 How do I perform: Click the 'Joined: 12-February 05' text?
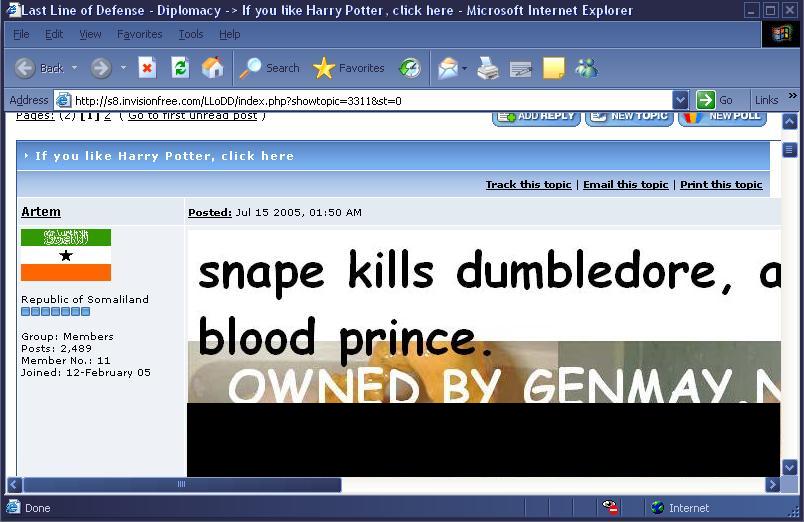pyautogui.click(x=86, y=372)
